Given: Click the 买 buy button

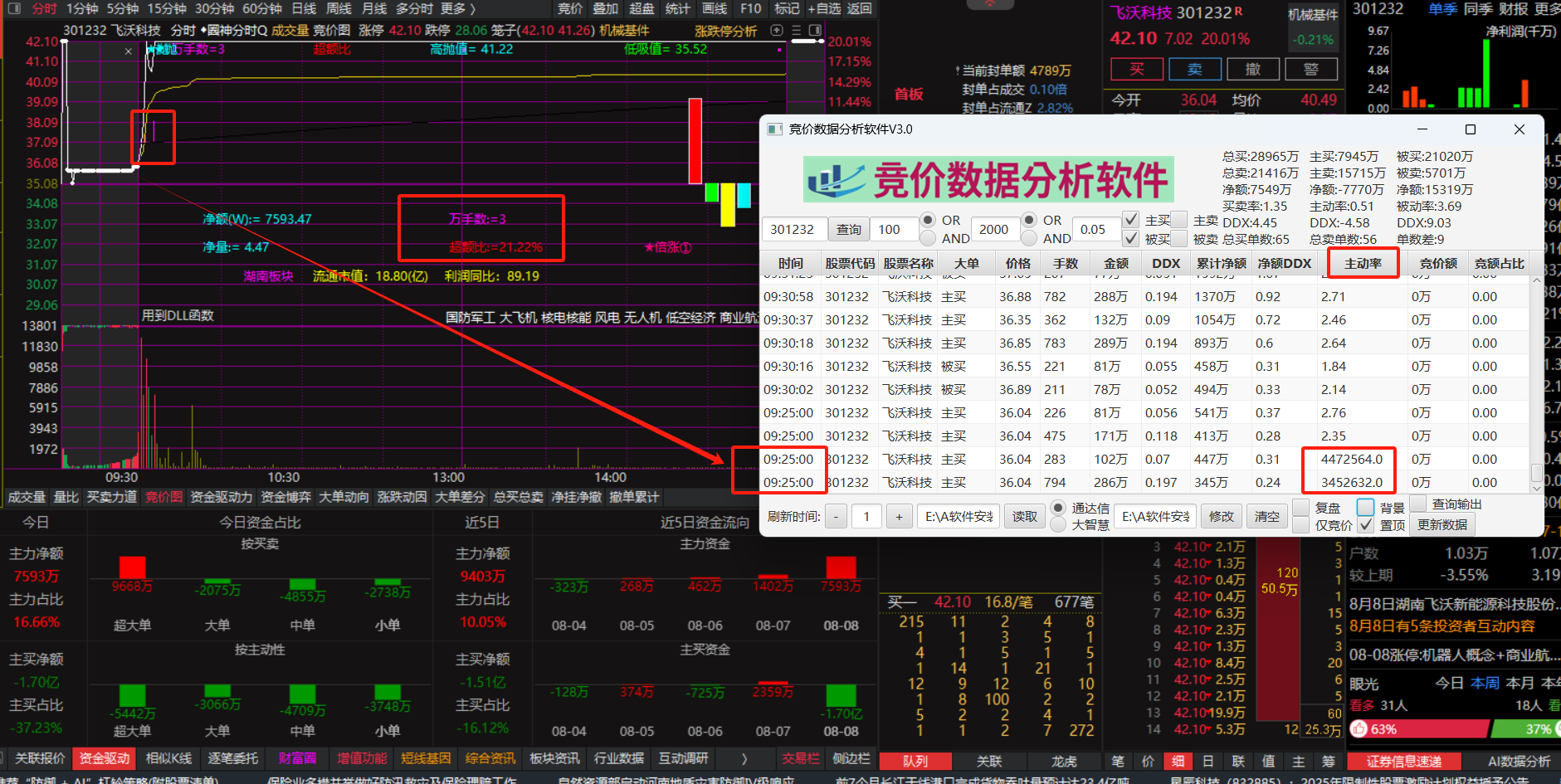Looking at the screenshot, I should point(1136,69).
